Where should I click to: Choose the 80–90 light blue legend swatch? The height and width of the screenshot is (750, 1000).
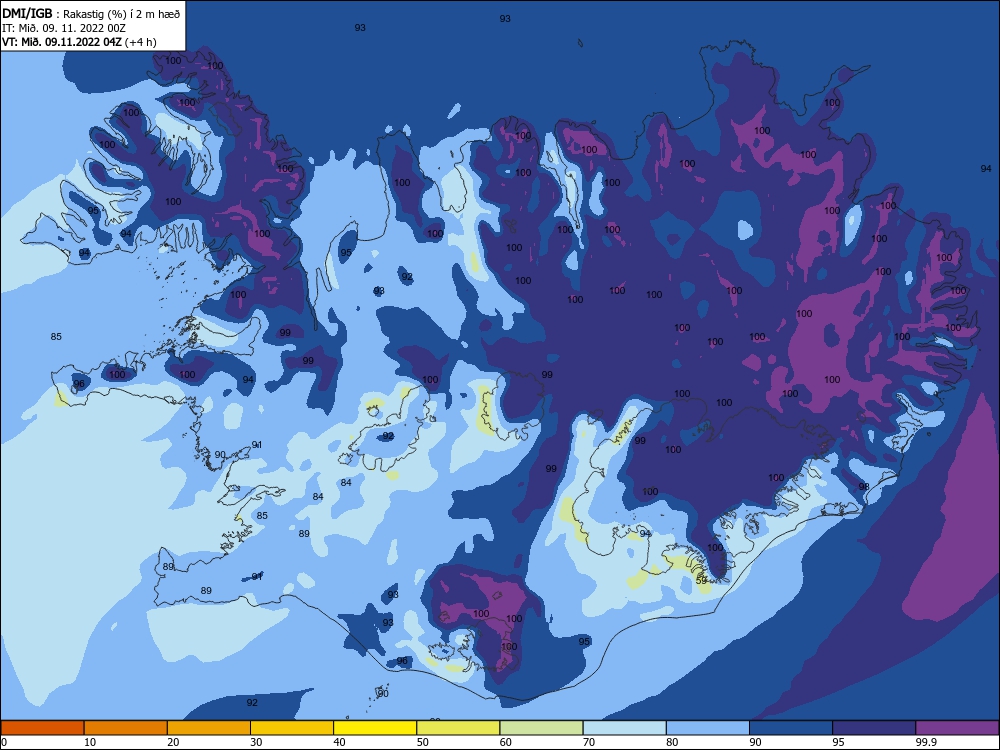tap(708, 728)
